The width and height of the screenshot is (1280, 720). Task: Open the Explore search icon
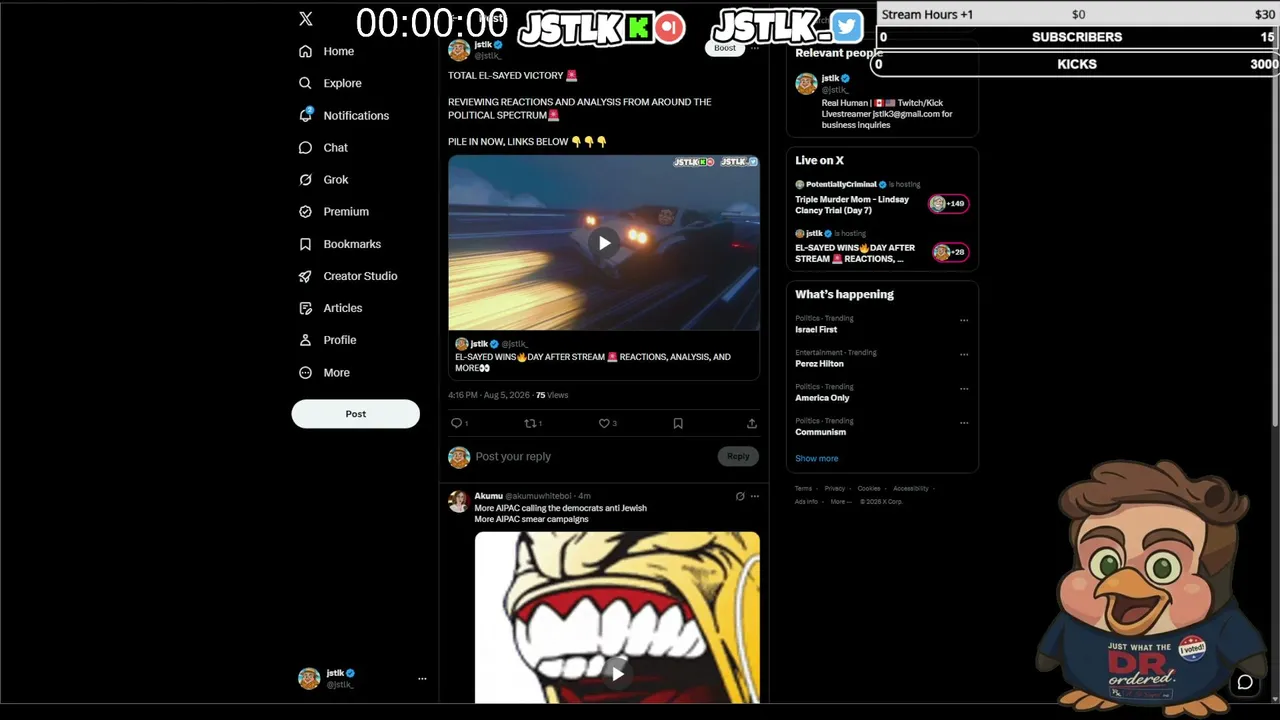[305, 83]
